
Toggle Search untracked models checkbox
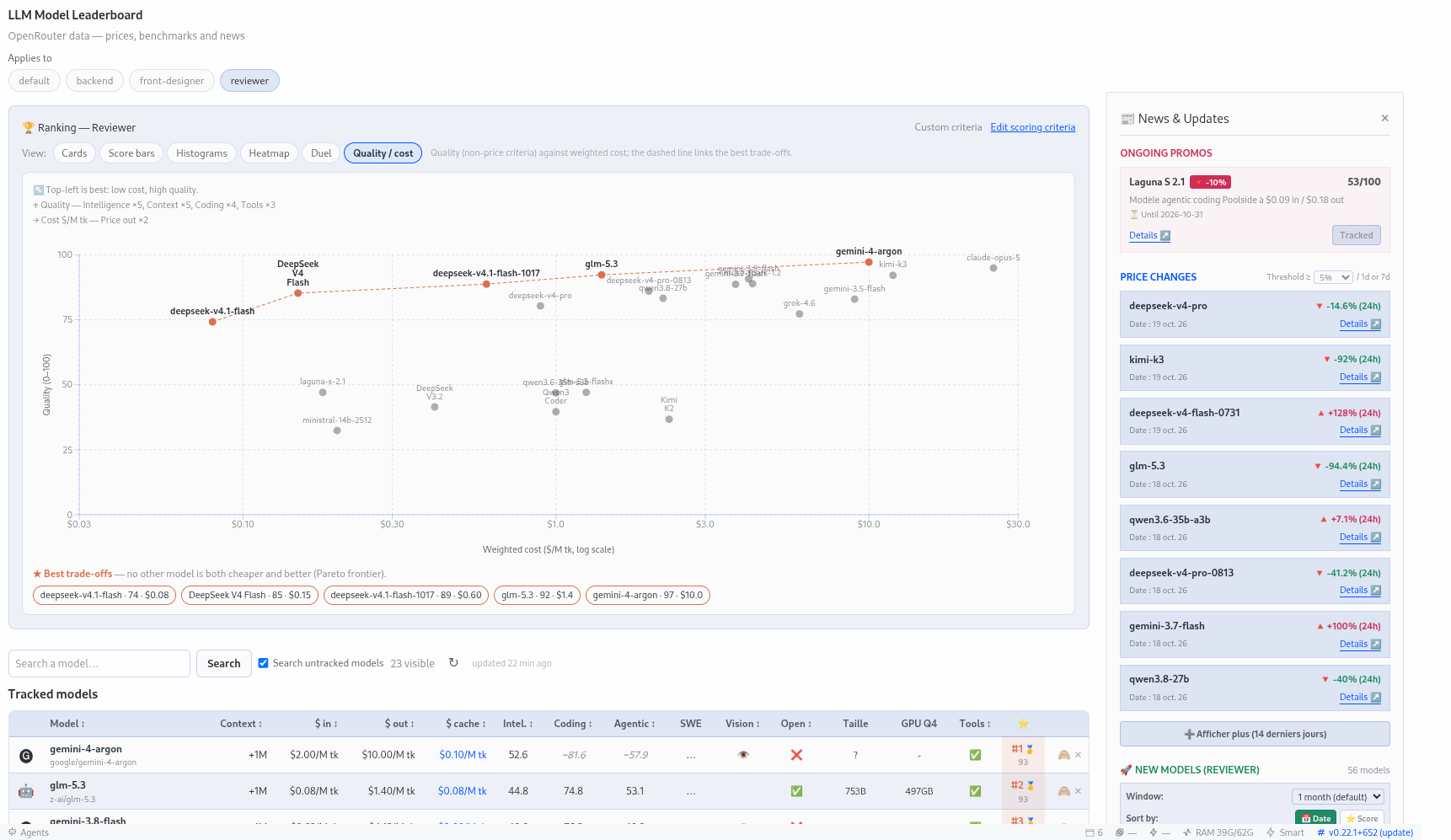pos(263,663)
